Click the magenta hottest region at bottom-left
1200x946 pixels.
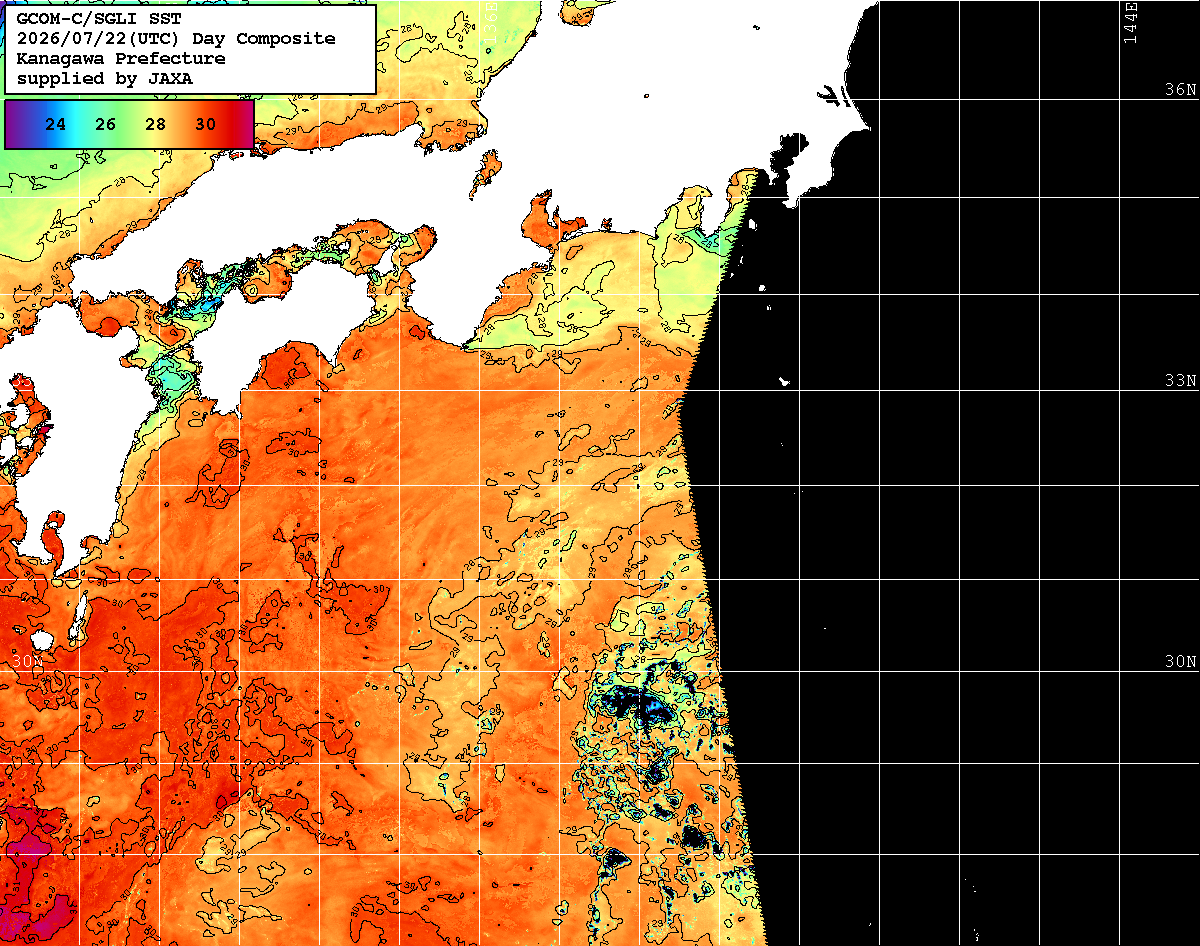[x=30, y=850]
